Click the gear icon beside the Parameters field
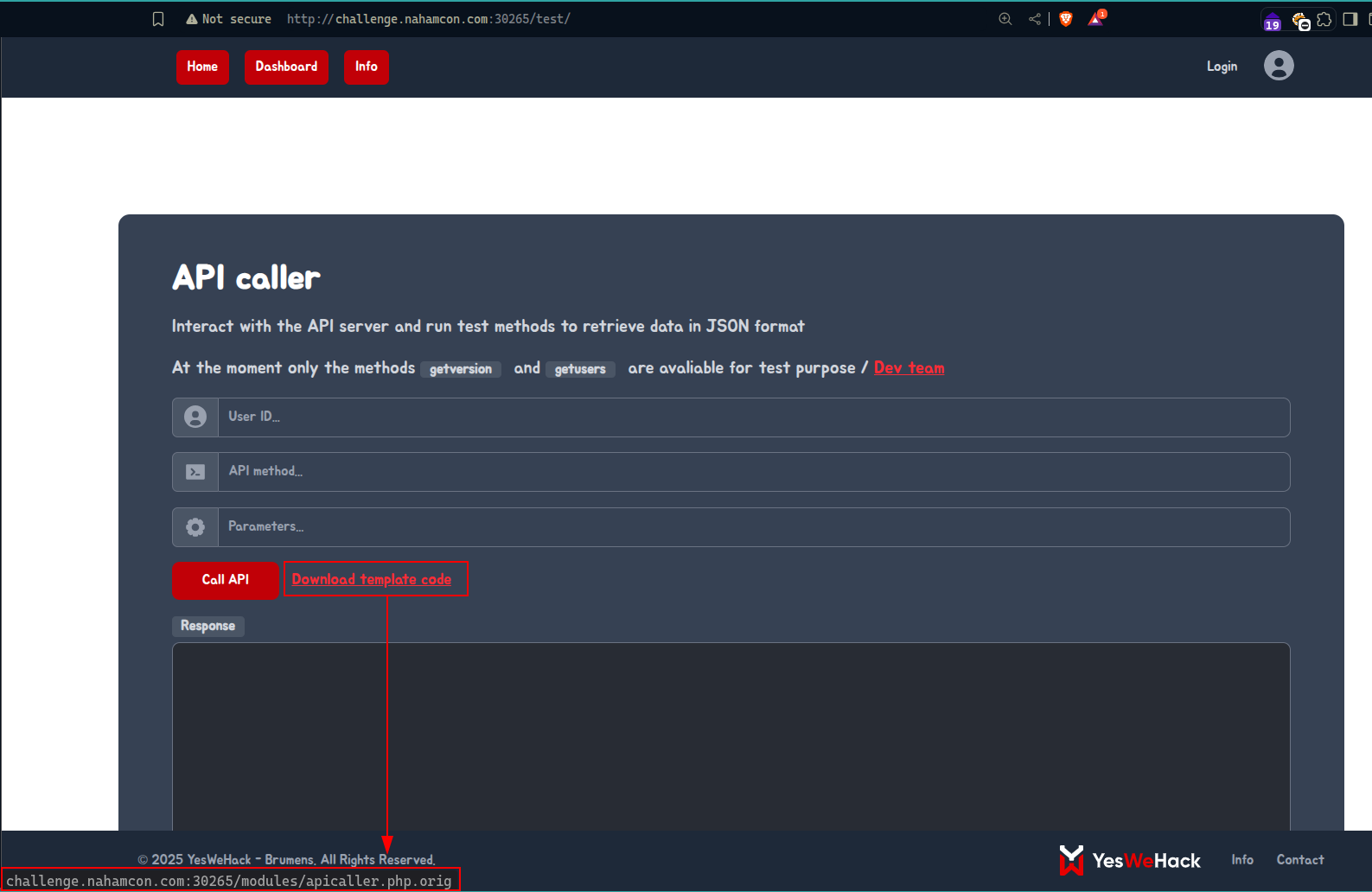The image size is (1372, 892). [x=195, y=527]
